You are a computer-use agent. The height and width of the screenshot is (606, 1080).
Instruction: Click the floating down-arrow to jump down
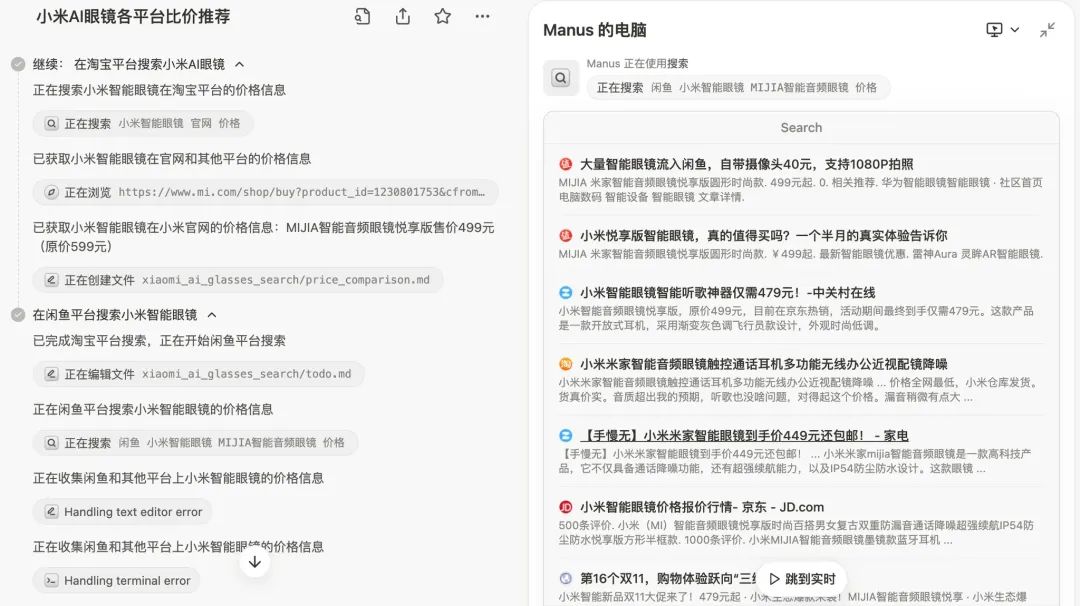click(255, 561)
